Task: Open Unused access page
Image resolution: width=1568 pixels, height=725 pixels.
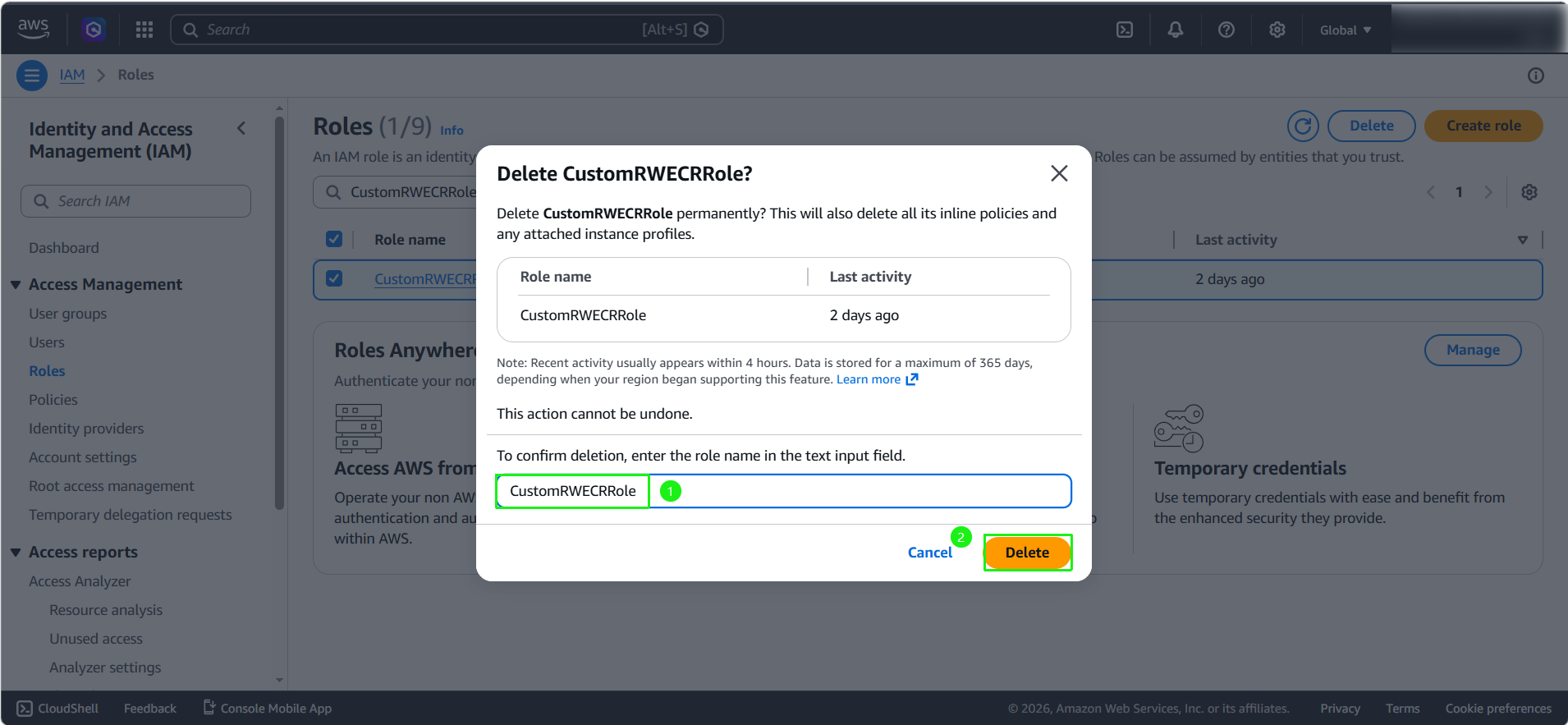Action: (x=96, y=639)
